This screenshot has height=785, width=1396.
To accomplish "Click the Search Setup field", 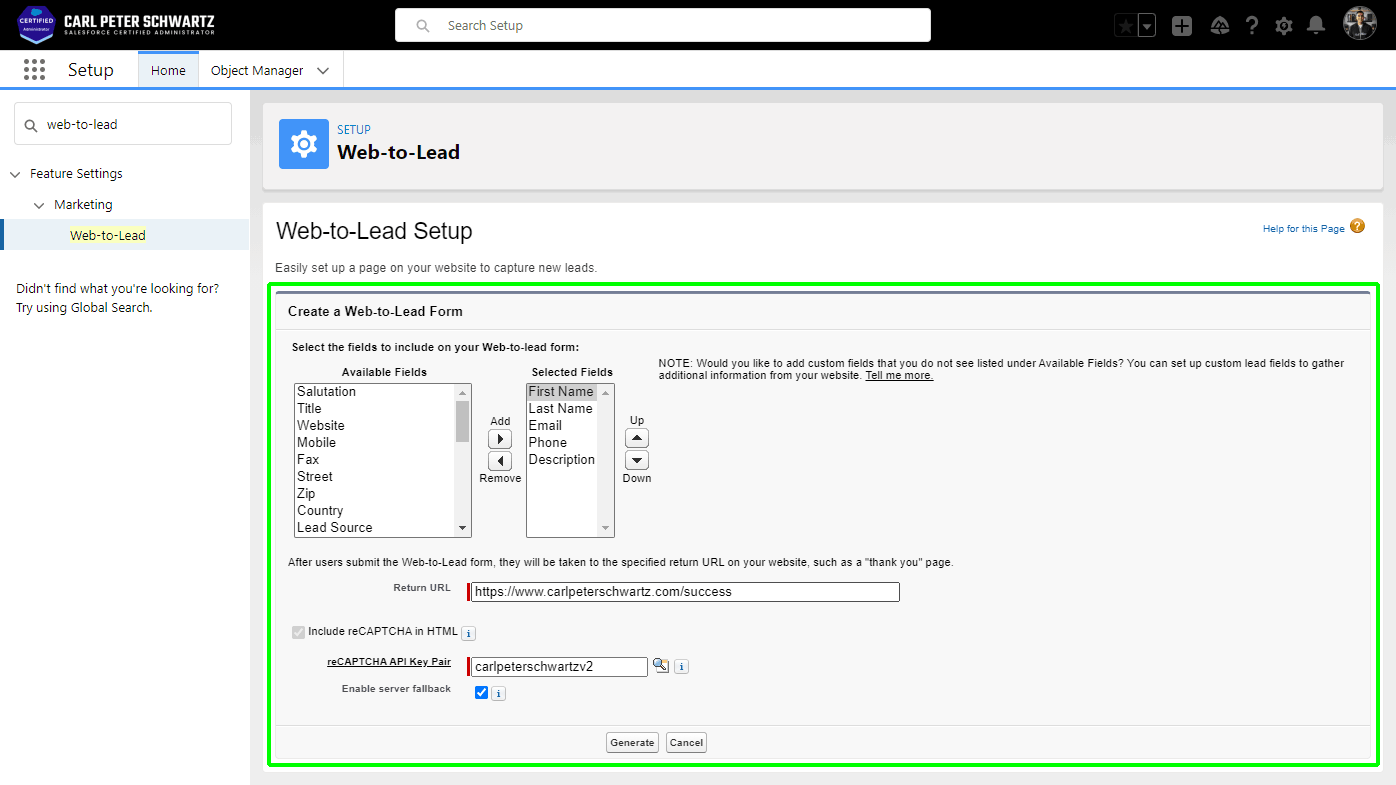I will click(663, 25).
